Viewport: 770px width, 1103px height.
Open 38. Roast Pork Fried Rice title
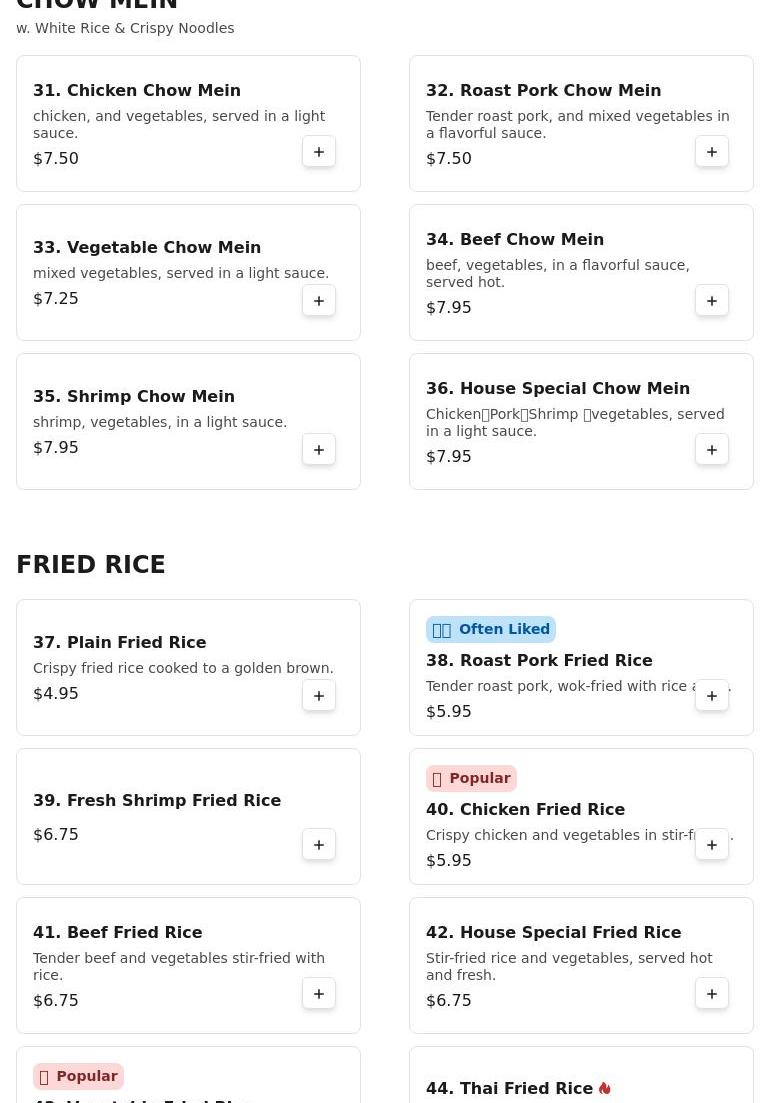tap(539, 661)
